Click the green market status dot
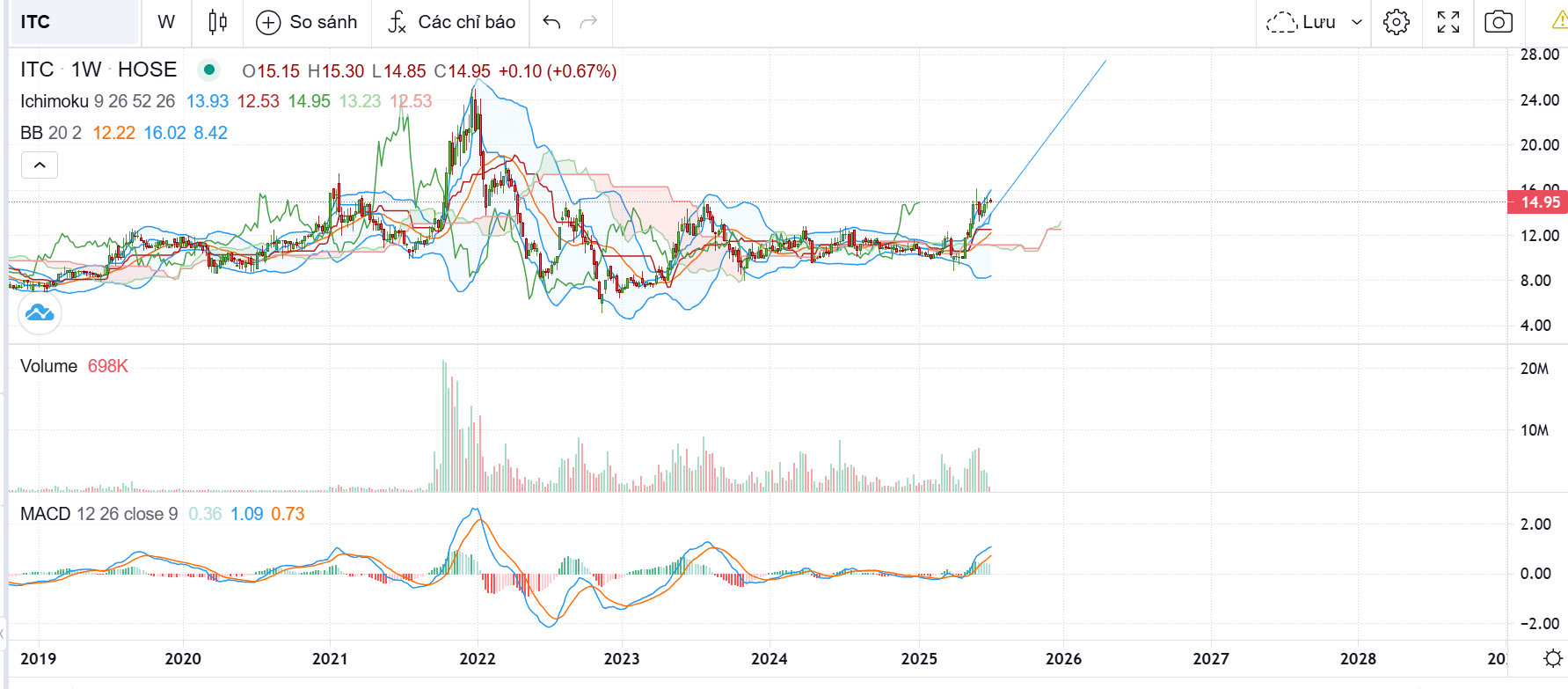 click(x=209, y=70)
